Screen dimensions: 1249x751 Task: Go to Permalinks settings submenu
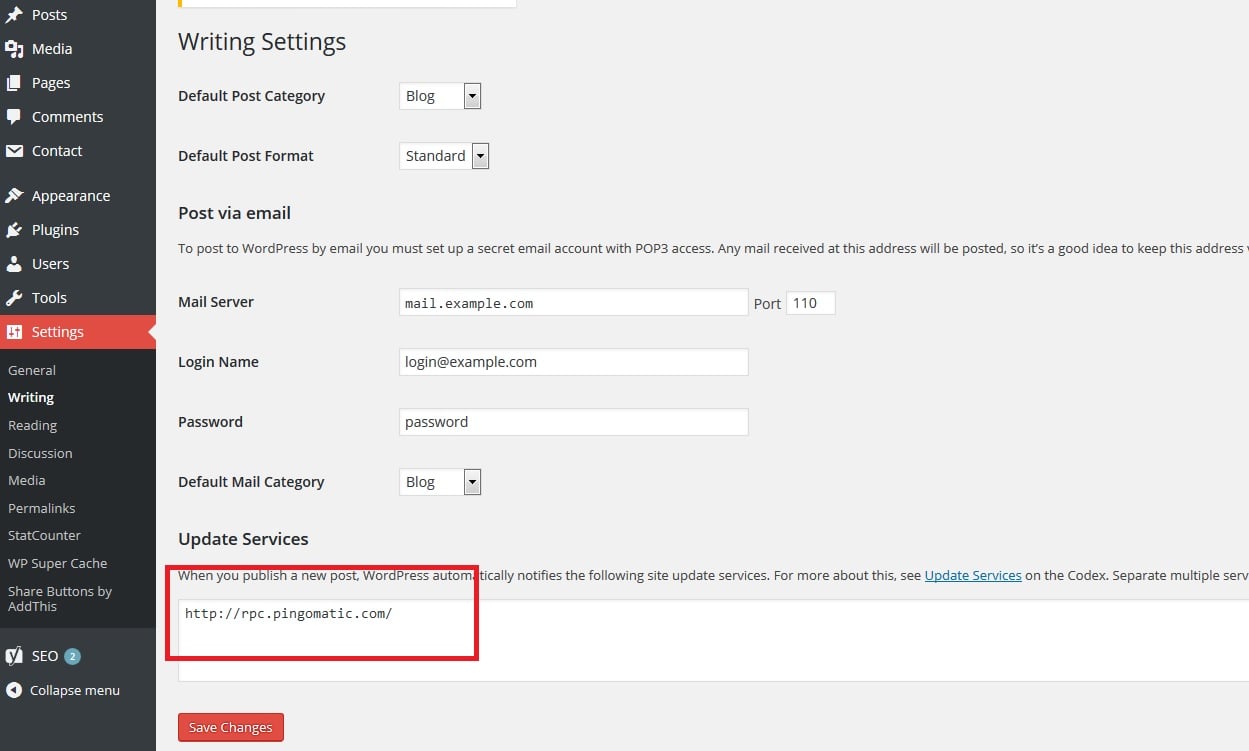pyautogui.click(x=41, y=508)
